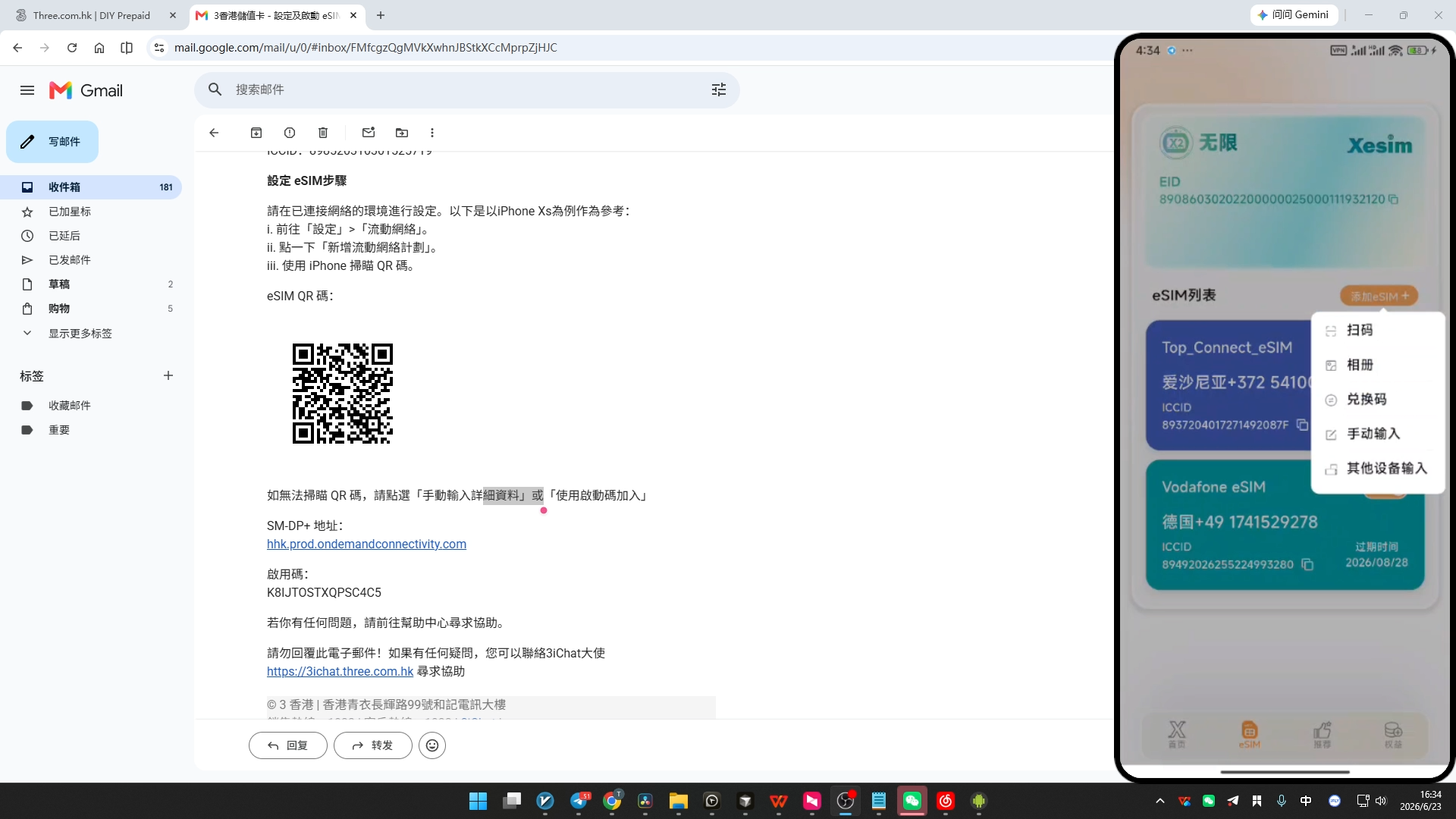The width and height of the screenshot is (1456, 819).
Task: Tap Add eSIM (添加eSIM) button on phone
Action: (x=1379, y=296)
